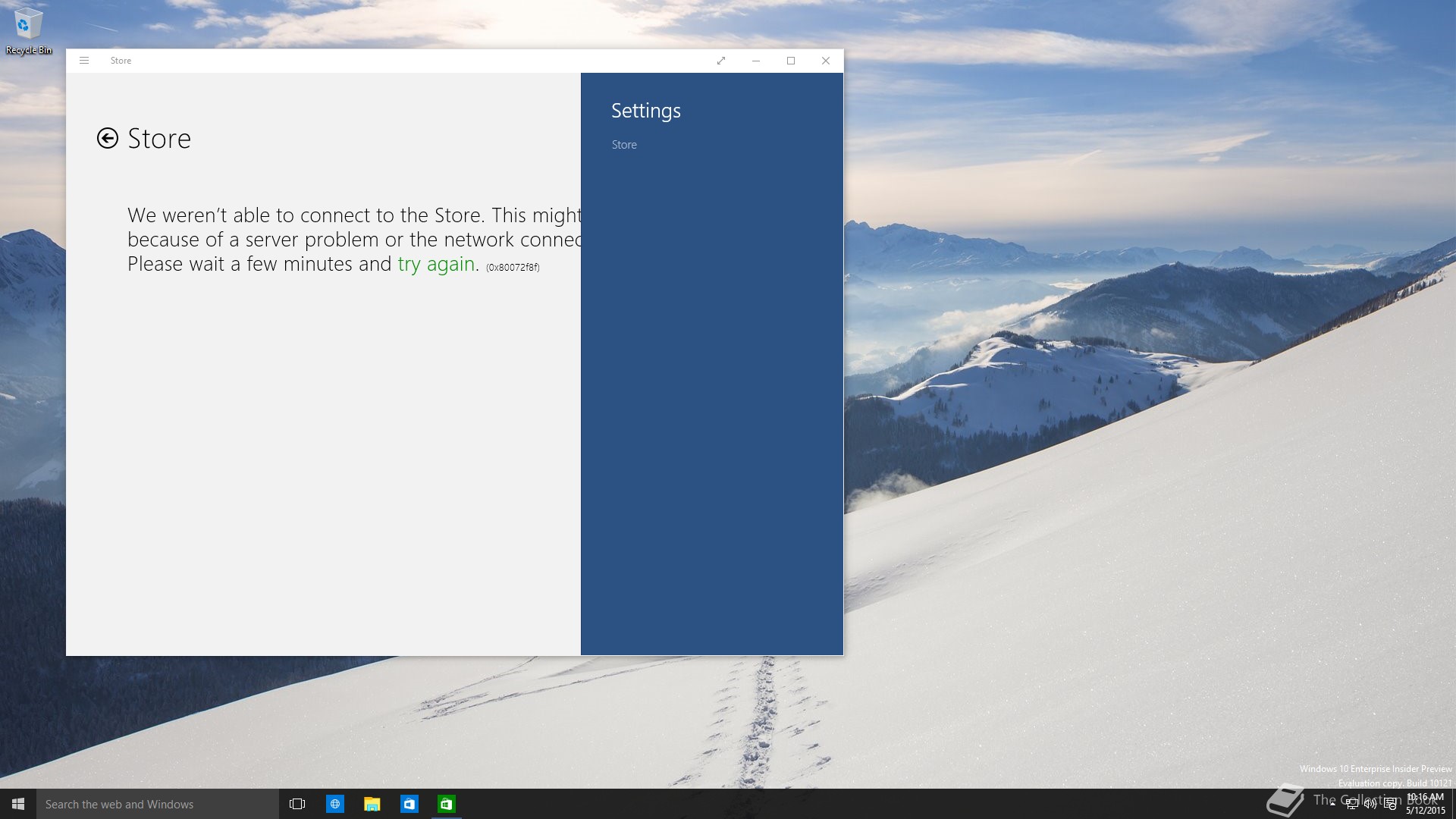Screen dimensions: 1456x819
Task: Click the Settings panel heading
Action: [x=646, y=111]
